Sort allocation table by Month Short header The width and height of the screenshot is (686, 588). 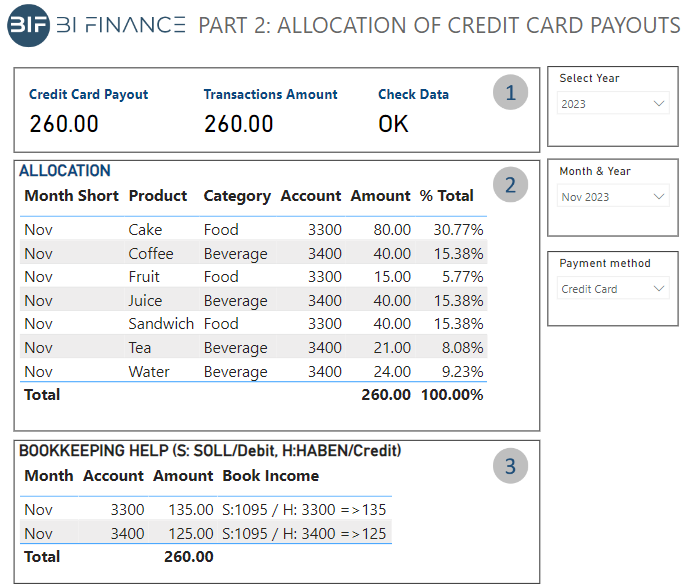(71, 196)
